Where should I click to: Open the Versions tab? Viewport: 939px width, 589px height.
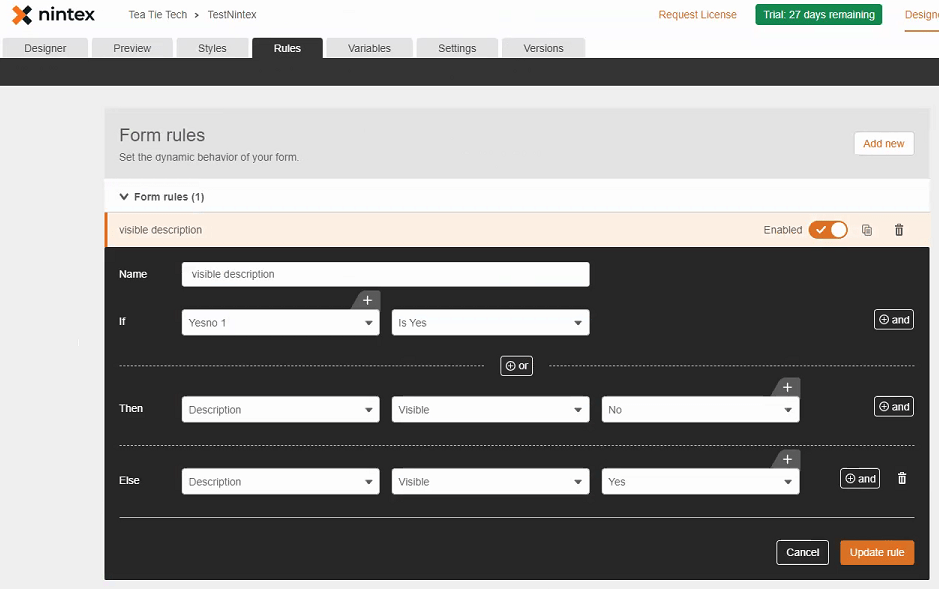[543, 48]
